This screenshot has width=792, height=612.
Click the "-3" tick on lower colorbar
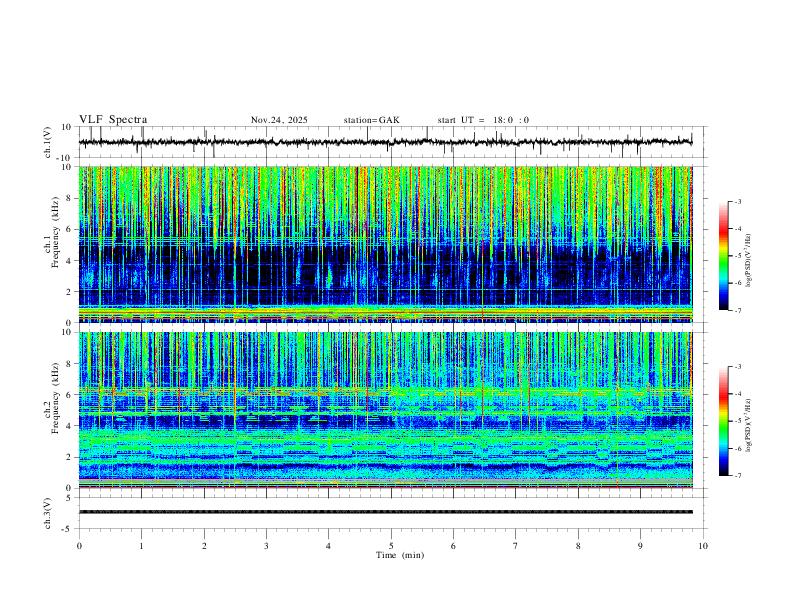(738, 367)
